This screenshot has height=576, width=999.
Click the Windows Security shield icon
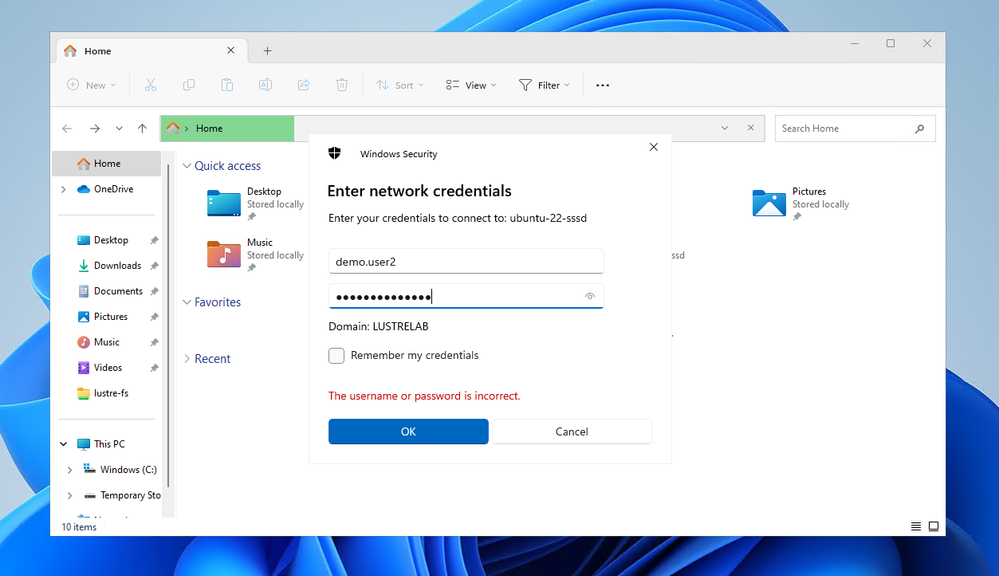[x=334, y=154]
